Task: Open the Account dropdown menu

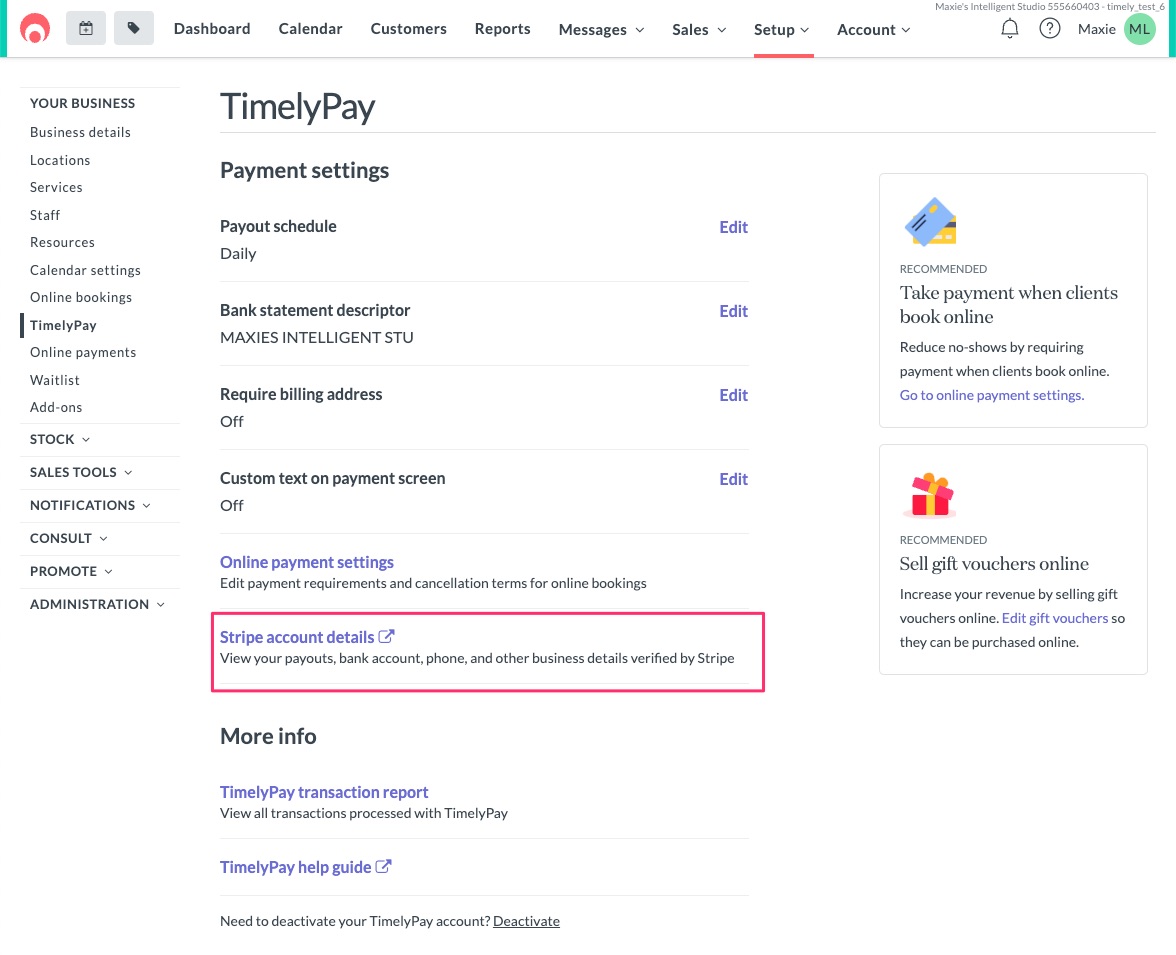Action: (x=874, y=29)
